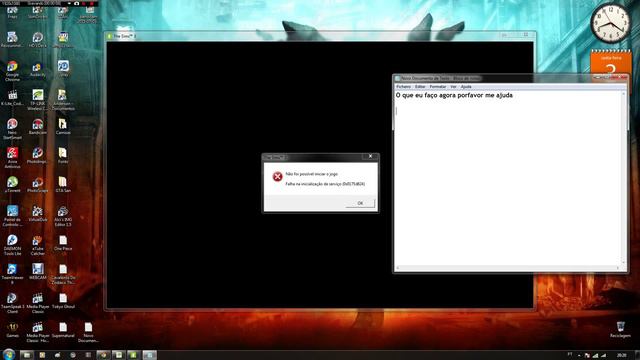Open DAEMON Tools Lite desktop icon
Screen dimensions: 640x360
[12, 245]
